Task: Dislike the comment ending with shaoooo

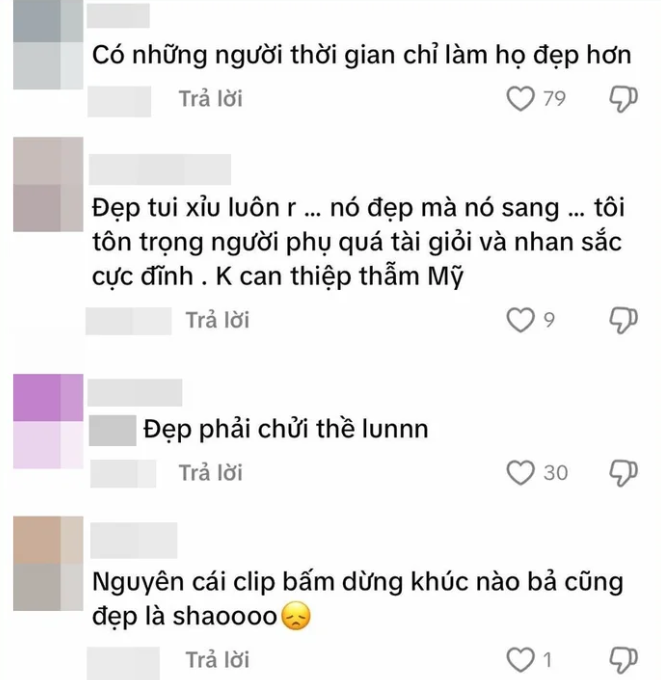Action: point(623,660)
